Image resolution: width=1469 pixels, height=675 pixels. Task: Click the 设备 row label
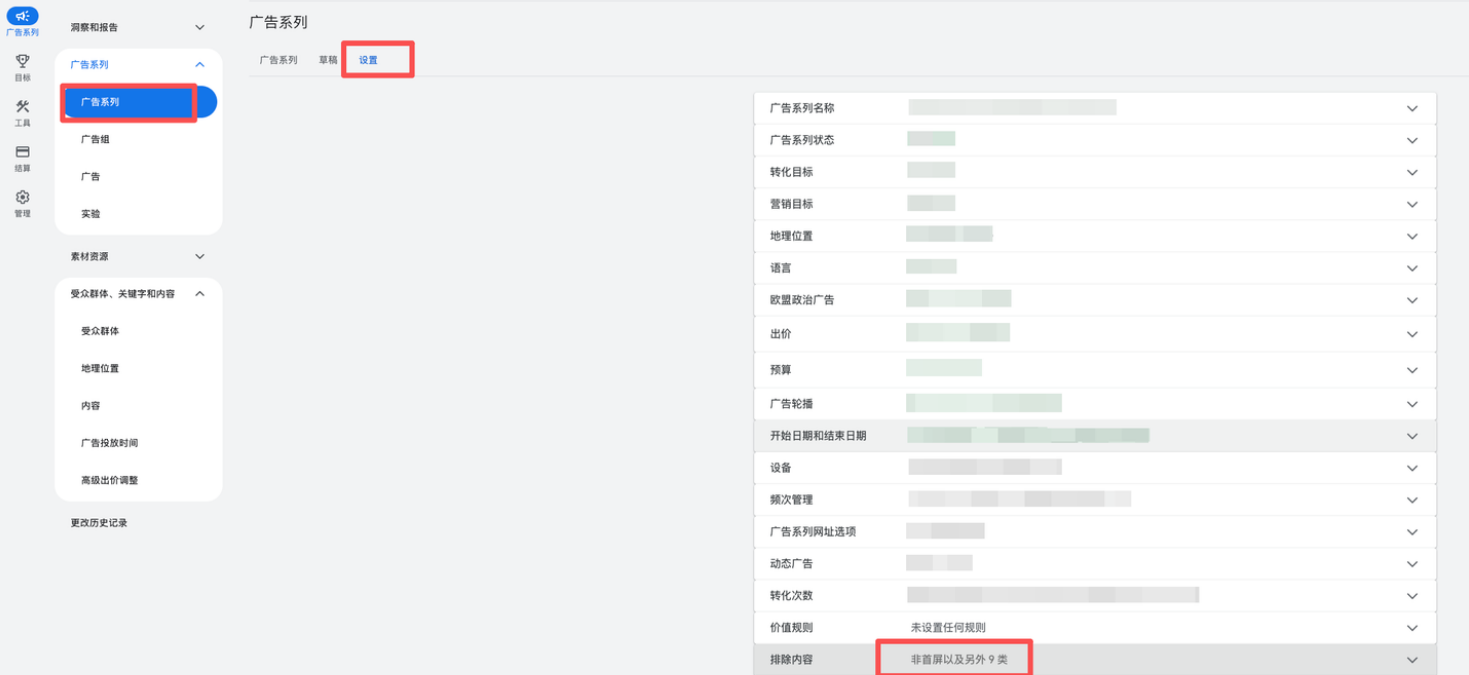pos(780,468)
